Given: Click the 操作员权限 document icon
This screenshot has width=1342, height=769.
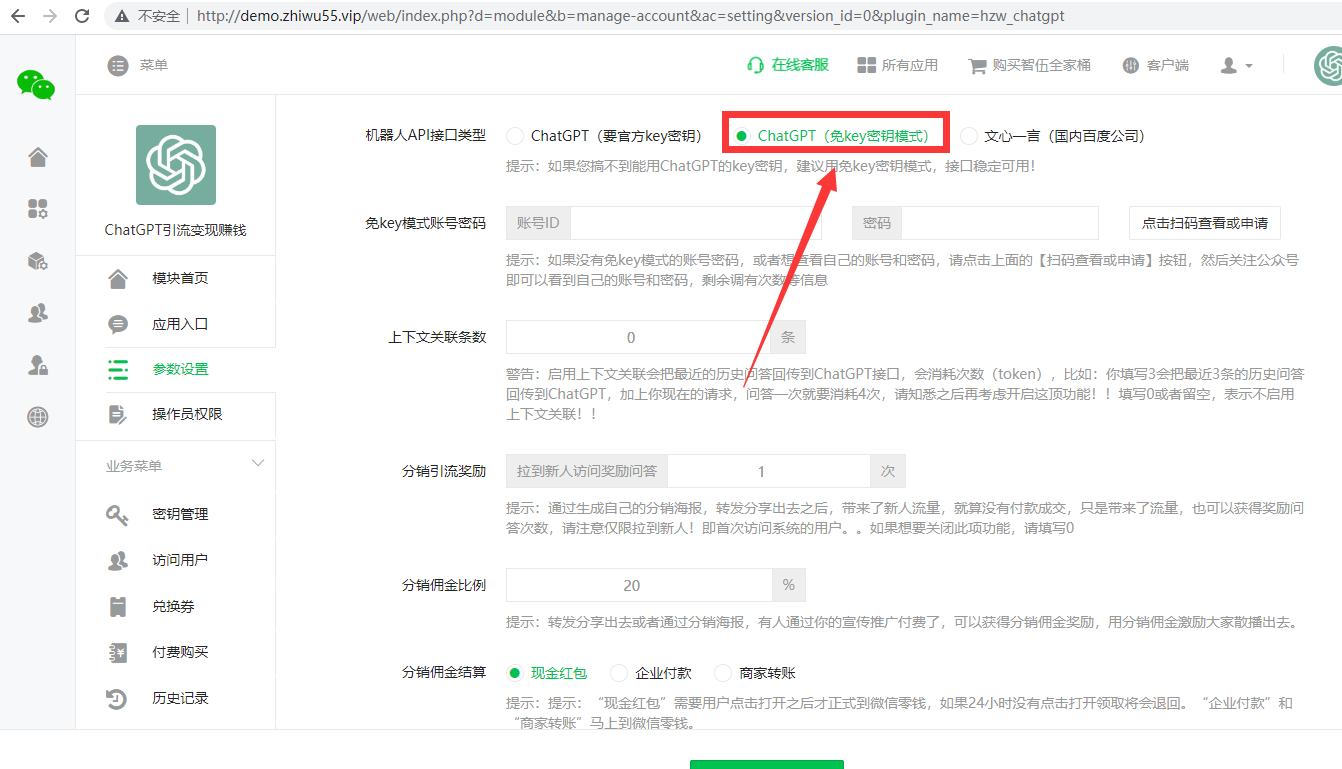Looking at the screenshot, I should pyautogui.click(x=118, y=414).
